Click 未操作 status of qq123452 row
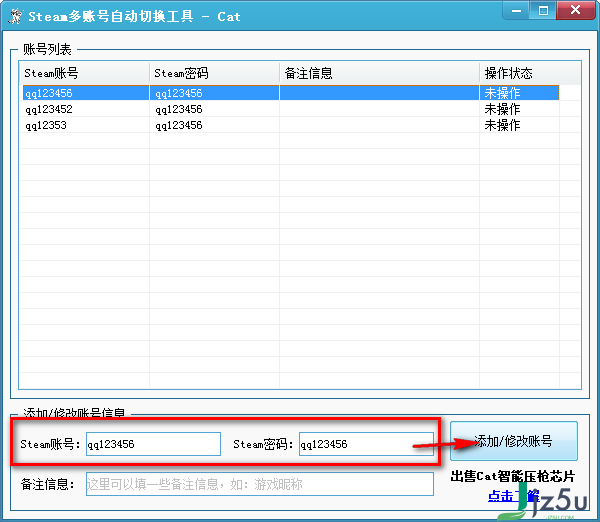This screenshot has height=522, width=600. 502,109
